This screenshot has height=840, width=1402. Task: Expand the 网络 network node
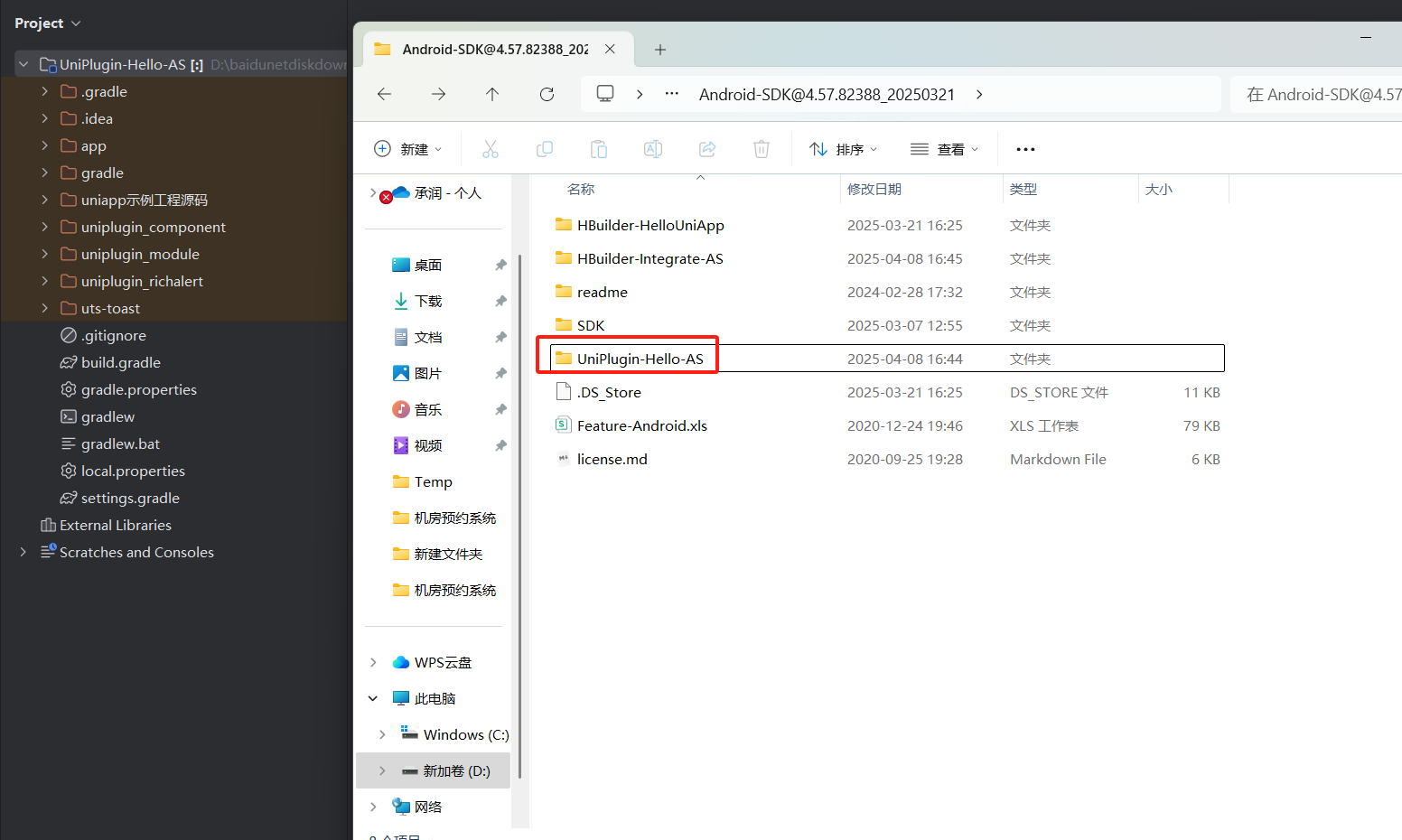pos(373,807)
